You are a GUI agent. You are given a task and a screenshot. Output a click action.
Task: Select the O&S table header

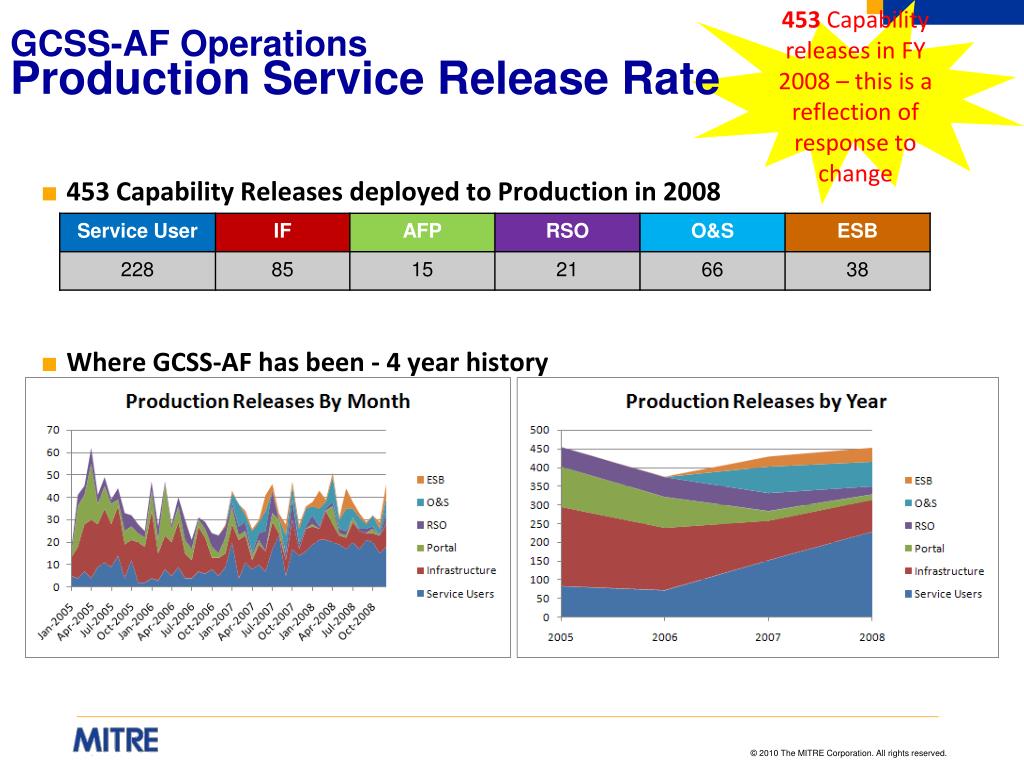pos(712,232)
